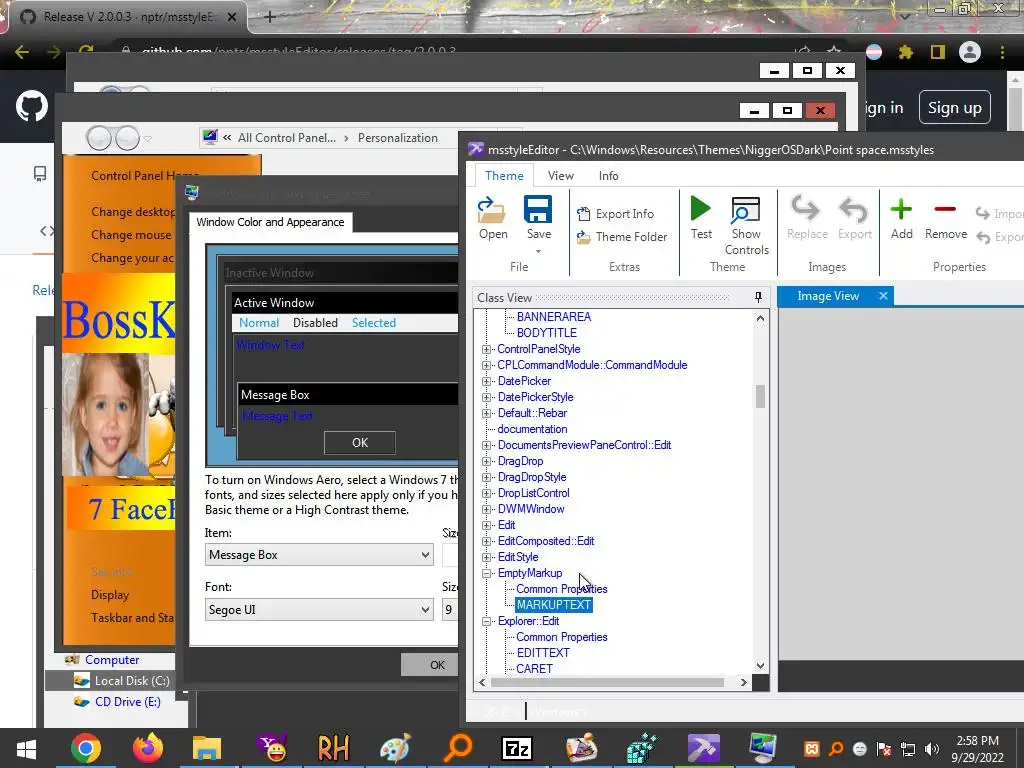Select the BANNERAREA tree item
Viewport: 1024px width, 768px height.
(554, 317)
